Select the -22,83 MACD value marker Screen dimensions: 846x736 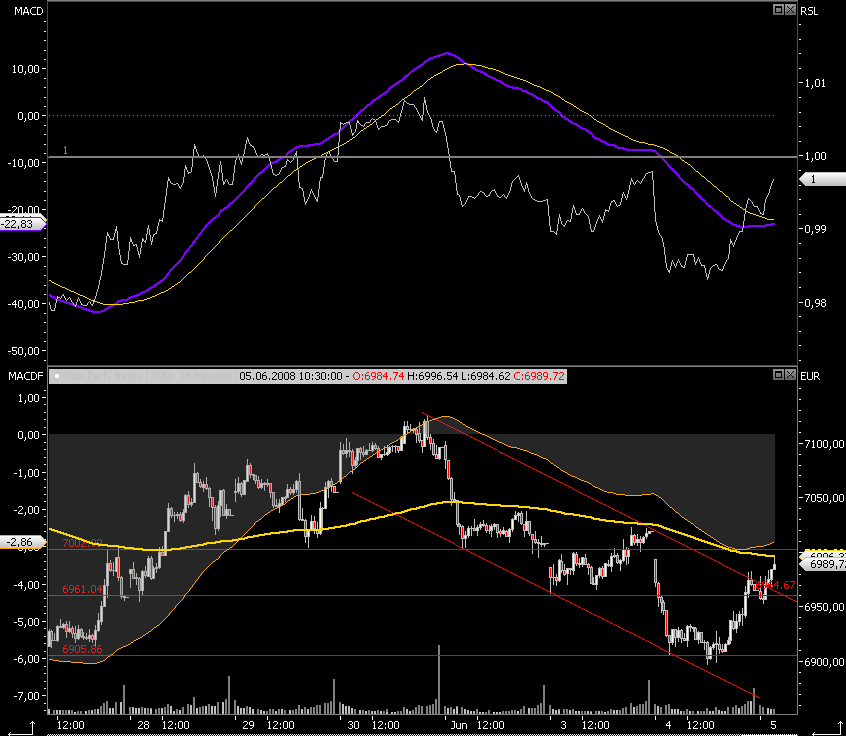(x=23, y=224)
